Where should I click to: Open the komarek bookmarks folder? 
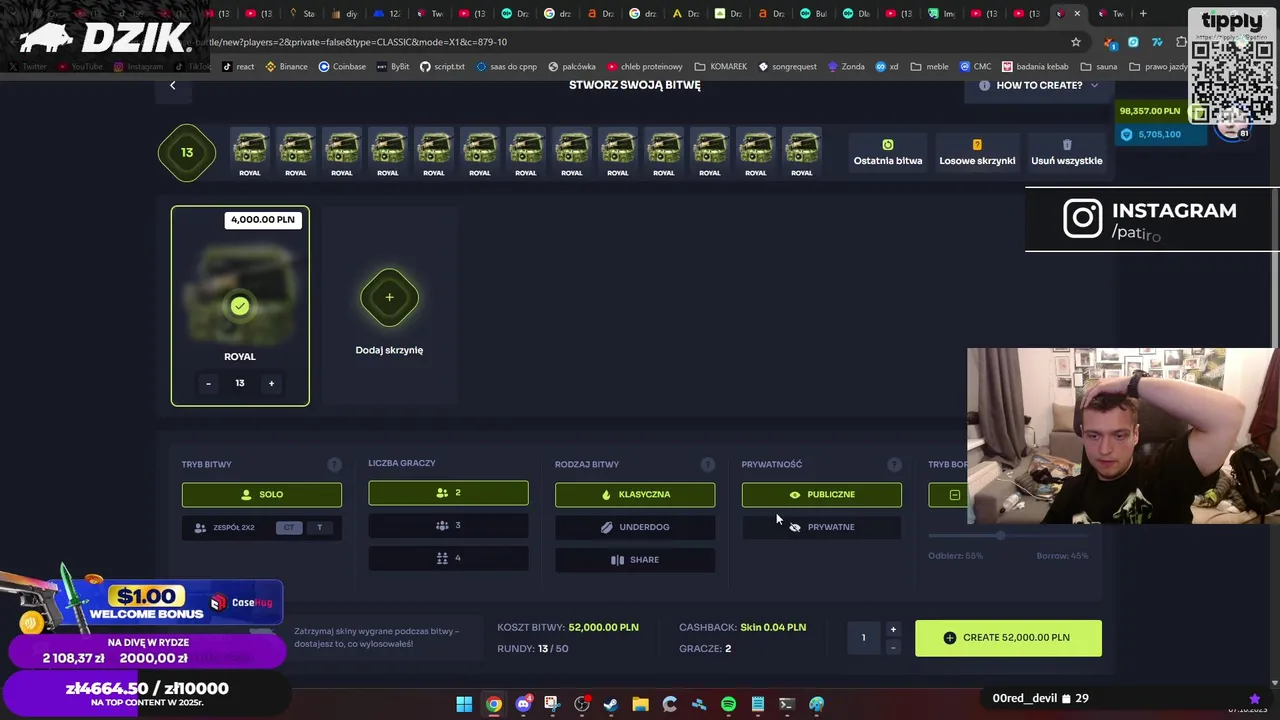[720, 67]
